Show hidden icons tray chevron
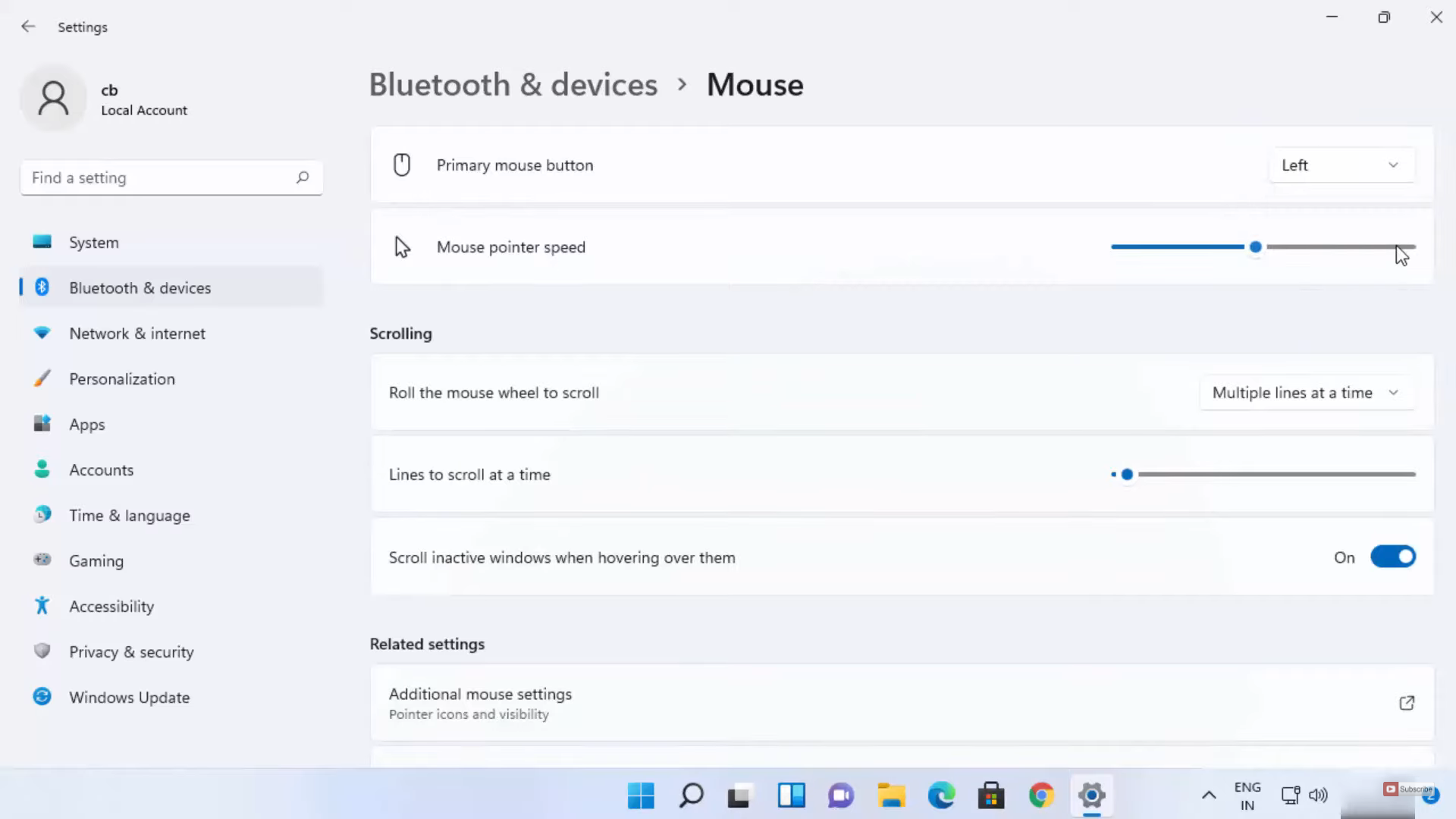 (x=1209, y=795)
